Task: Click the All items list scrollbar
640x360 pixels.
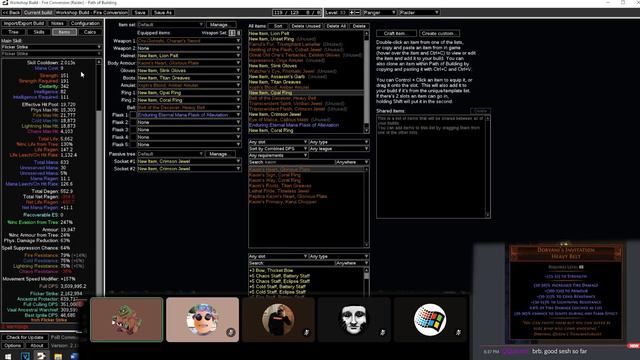Action: point(367,82)
